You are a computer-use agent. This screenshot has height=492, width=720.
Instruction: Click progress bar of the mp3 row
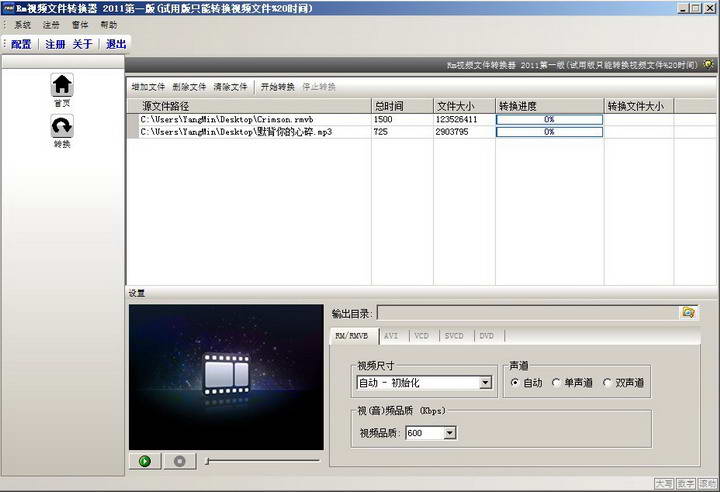tap(549, 132)
